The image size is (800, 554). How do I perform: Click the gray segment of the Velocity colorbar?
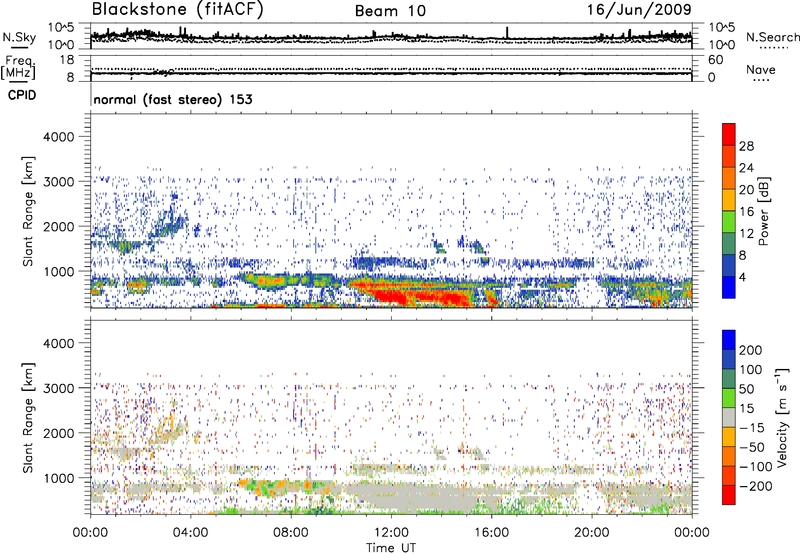tap(729, 417)
